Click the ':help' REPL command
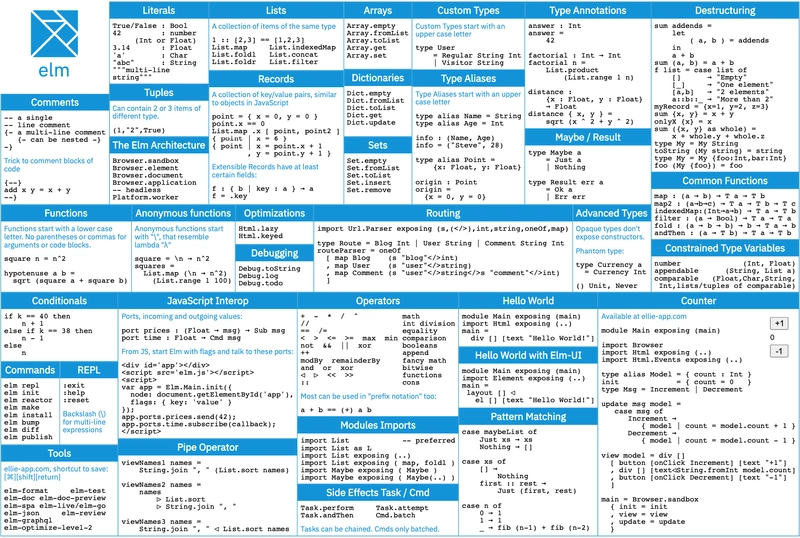 (x=74, y=393)
